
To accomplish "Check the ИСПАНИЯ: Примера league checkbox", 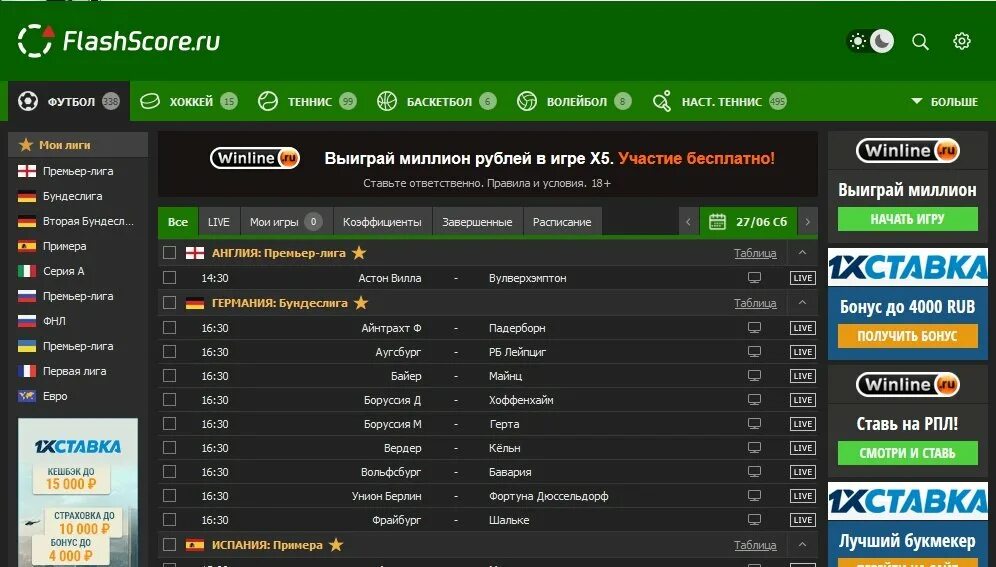I will 170,545.
